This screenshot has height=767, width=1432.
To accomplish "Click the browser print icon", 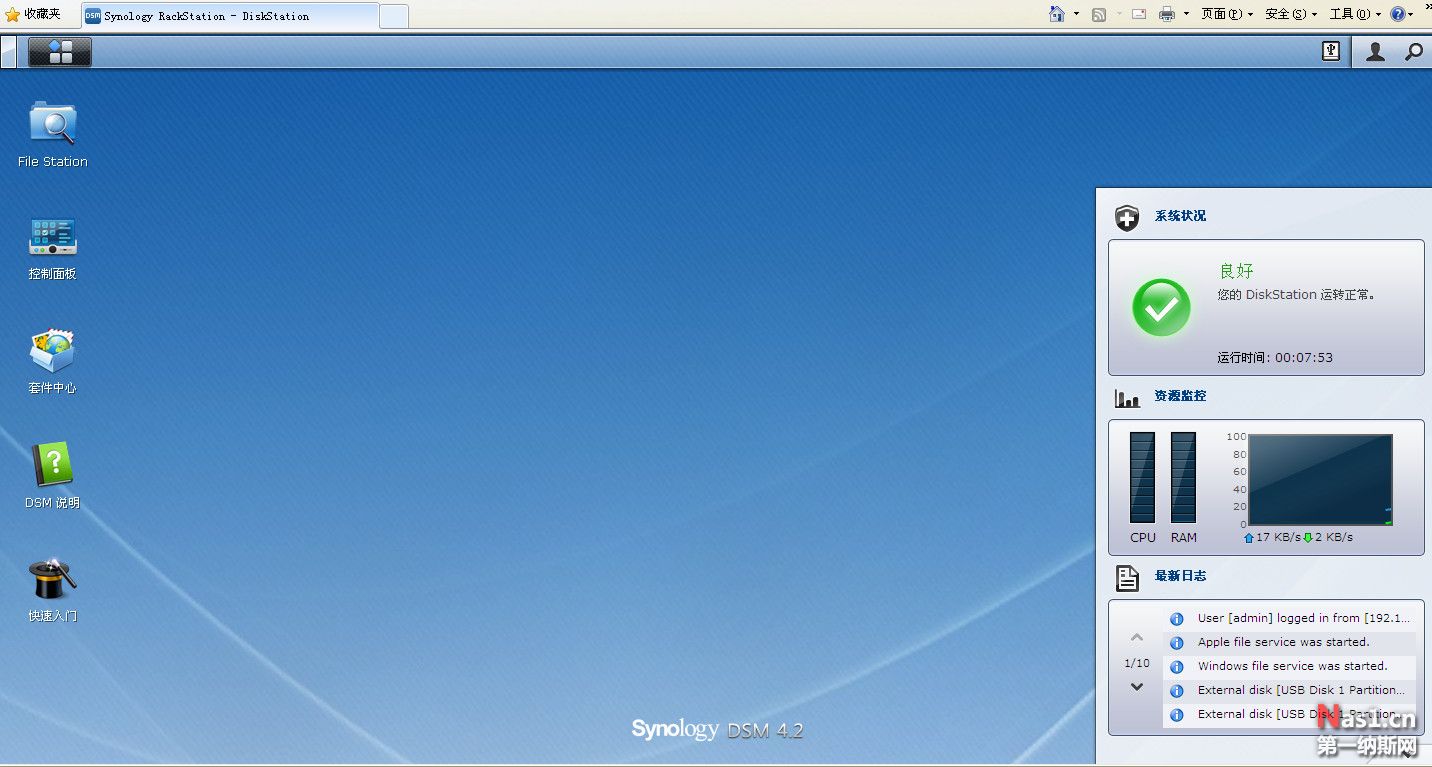I will coord(1167,14).
